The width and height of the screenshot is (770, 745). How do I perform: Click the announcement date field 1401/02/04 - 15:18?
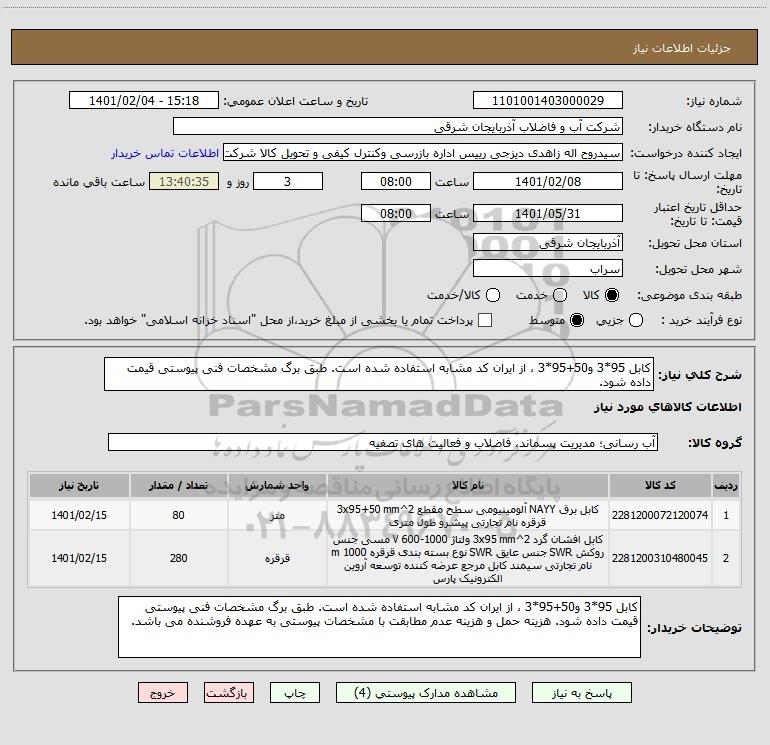tap(143, 101)
